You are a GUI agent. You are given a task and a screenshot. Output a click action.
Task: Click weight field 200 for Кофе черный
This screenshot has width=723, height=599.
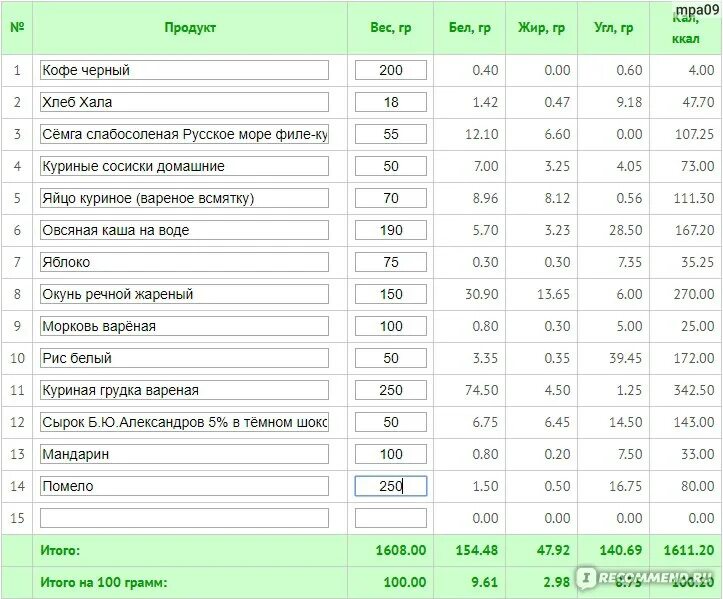[391, 70]
